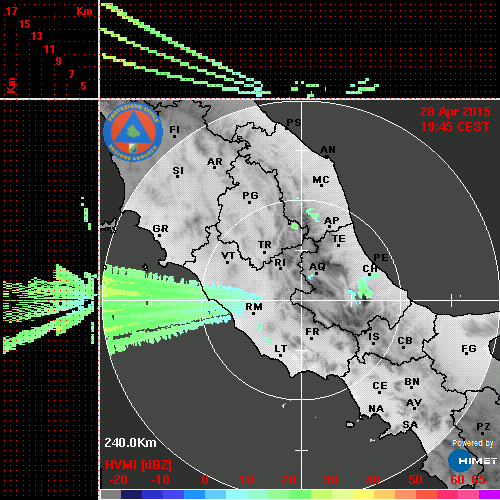Click the time '19:45 CEST'

coord(455,127)
